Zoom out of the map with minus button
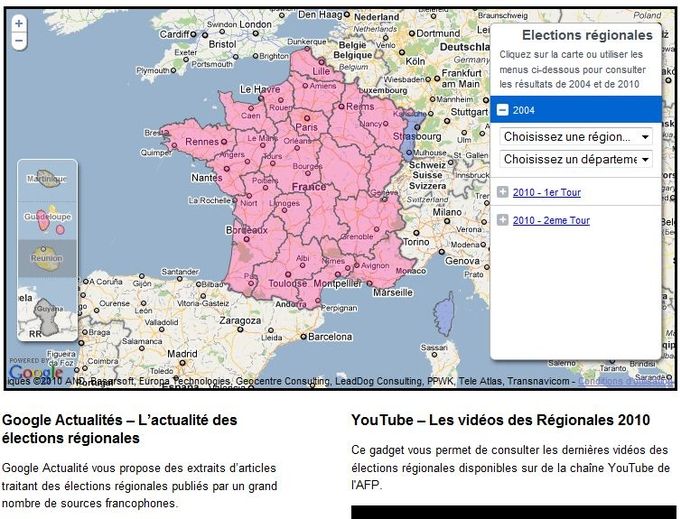Image resolution: width=680 pixels, height=519 pixels. pos(19,41)
